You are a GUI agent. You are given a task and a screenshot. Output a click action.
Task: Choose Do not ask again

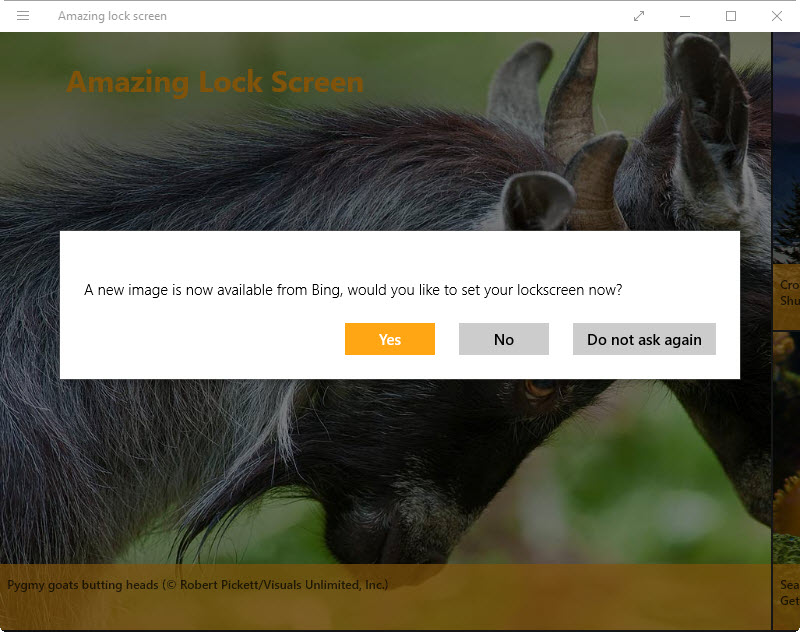(x=644, y=339)
